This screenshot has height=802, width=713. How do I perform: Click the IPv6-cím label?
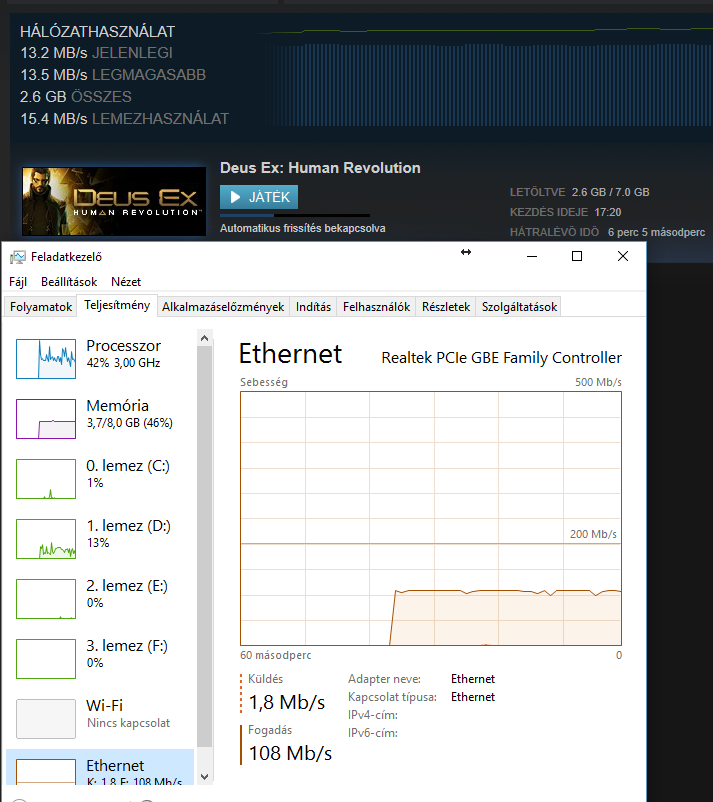point(373,732)
